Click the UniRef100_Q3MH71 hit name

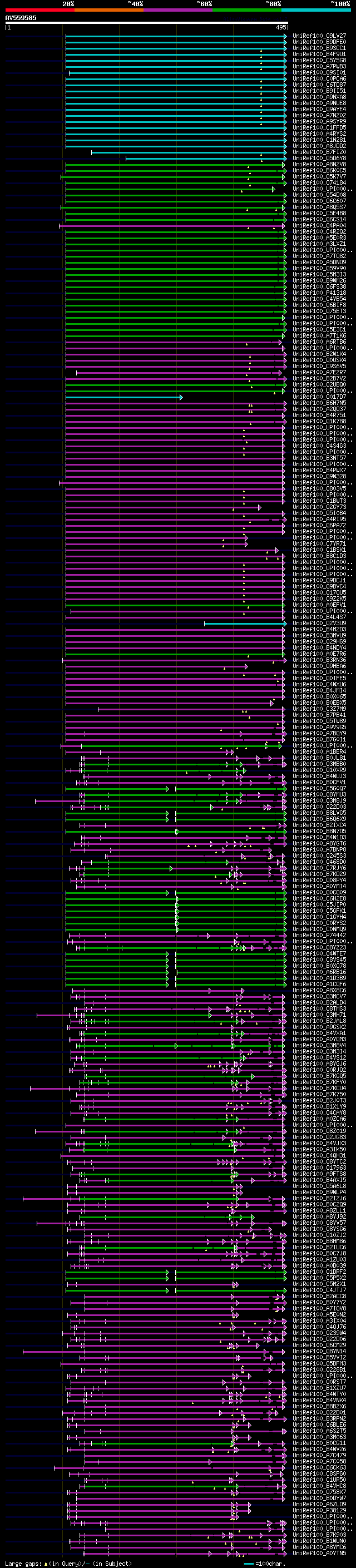point(319,1015)
